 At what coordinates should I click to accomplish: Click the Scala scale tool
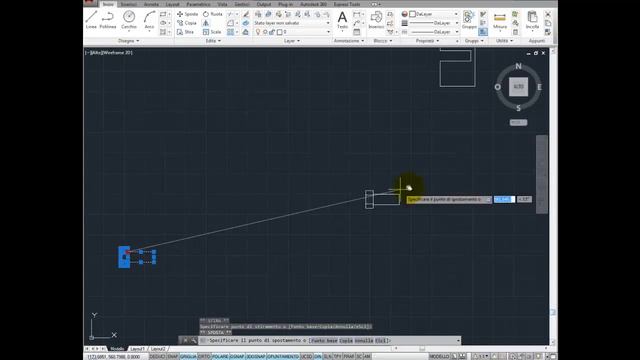212,32
